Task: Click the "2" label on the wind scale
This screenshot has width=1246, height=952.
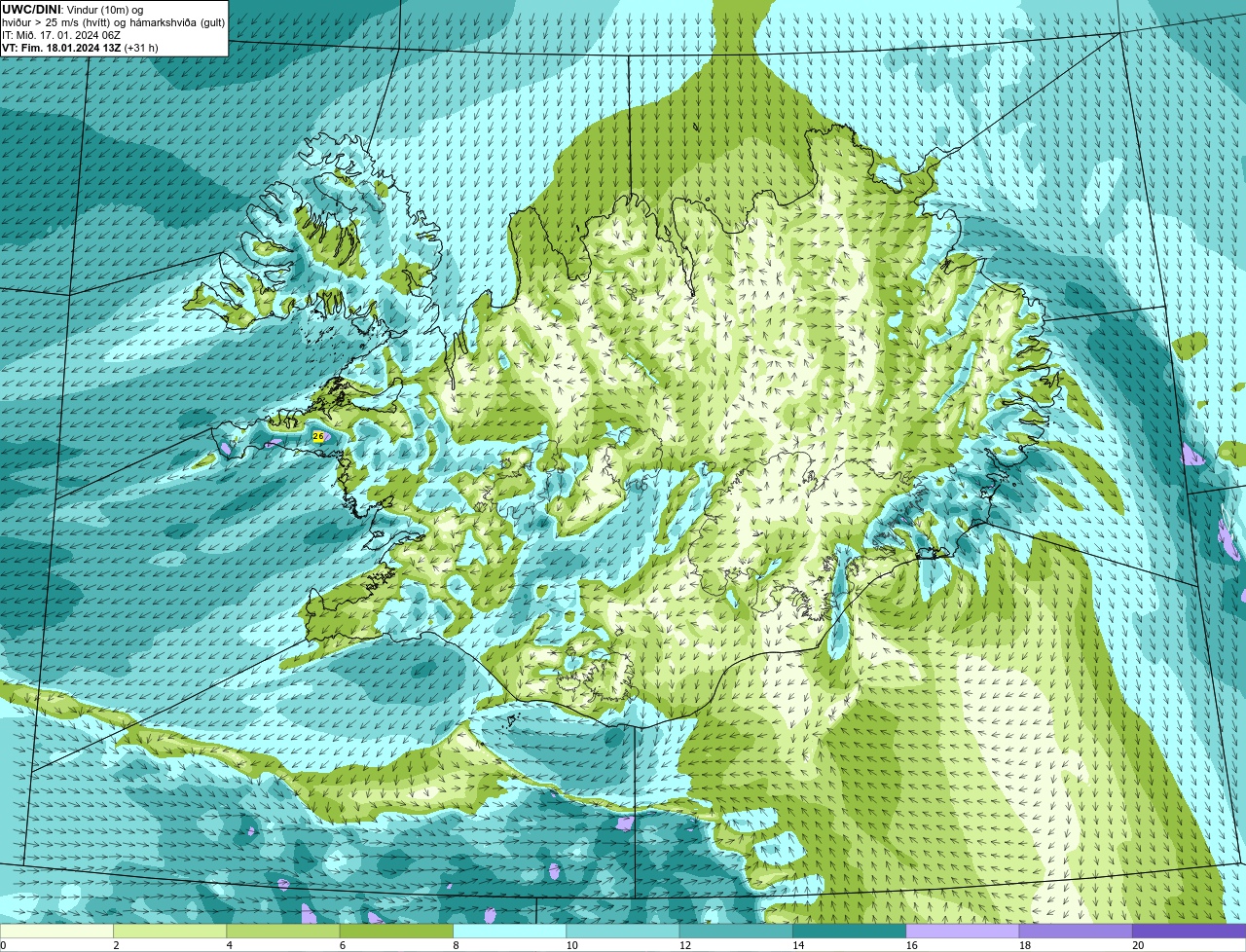Action: (116, 945)
